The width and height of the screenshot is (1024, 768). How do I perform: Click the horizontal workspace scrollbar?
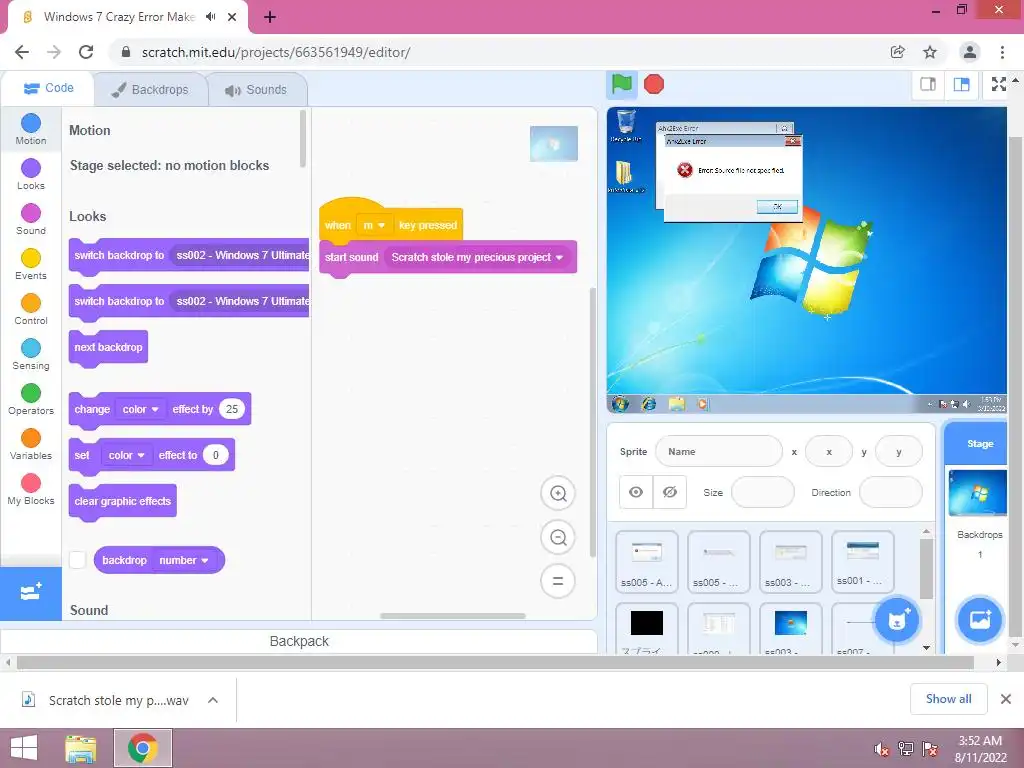(x=453, y=616)
